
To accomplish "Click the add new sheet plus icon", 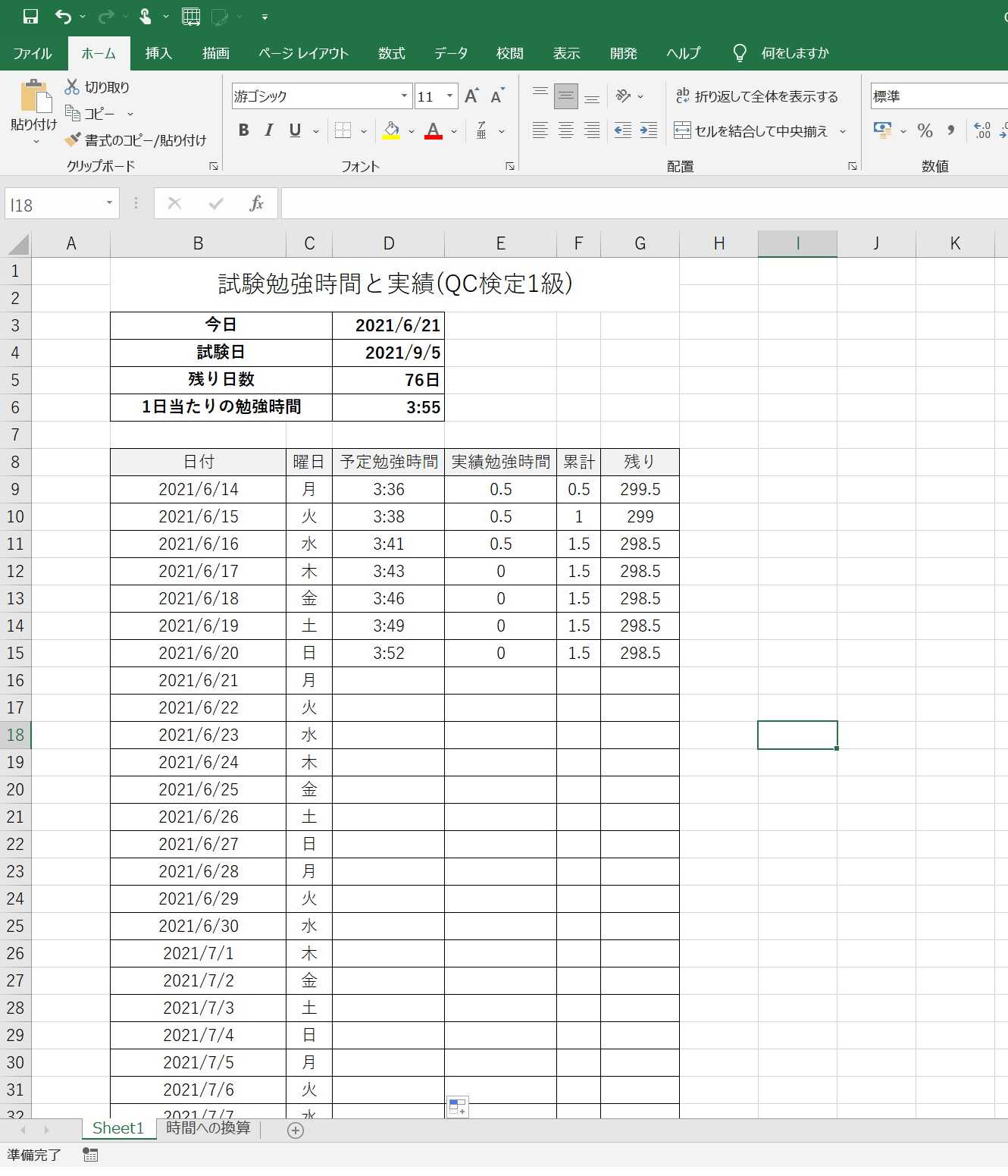I will tap(296, 1131).
